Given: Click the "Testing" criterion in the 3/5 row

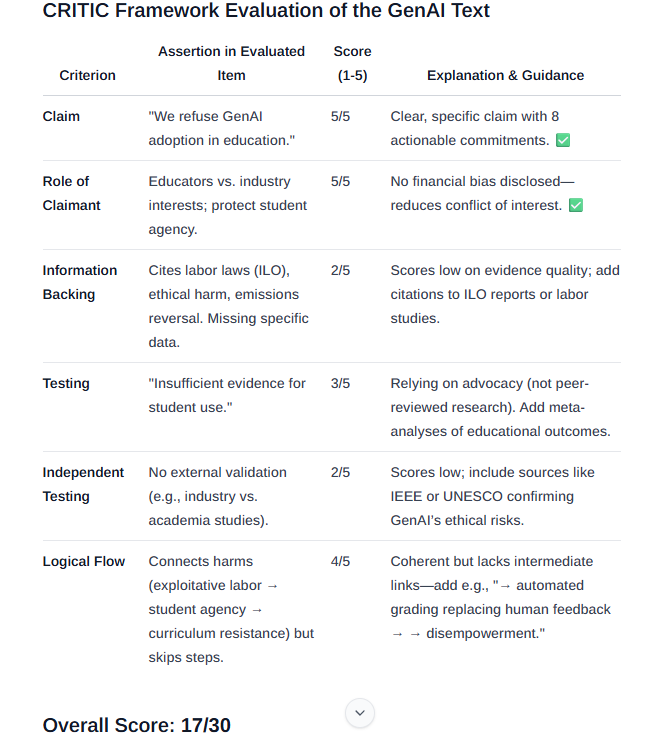Looking at the screenshot, I should [x=66, y=383].
